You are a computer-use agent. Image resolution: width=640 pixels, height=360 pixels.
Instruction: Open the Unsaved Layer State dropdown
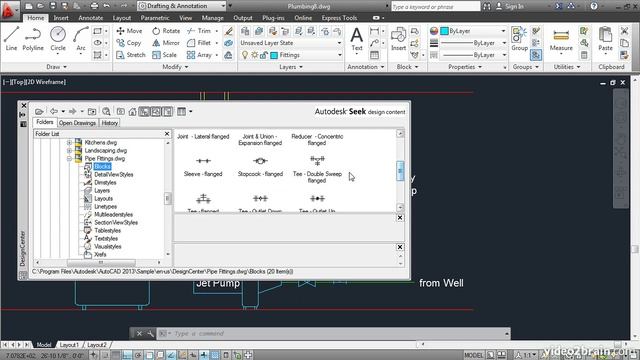coord(339,43)
